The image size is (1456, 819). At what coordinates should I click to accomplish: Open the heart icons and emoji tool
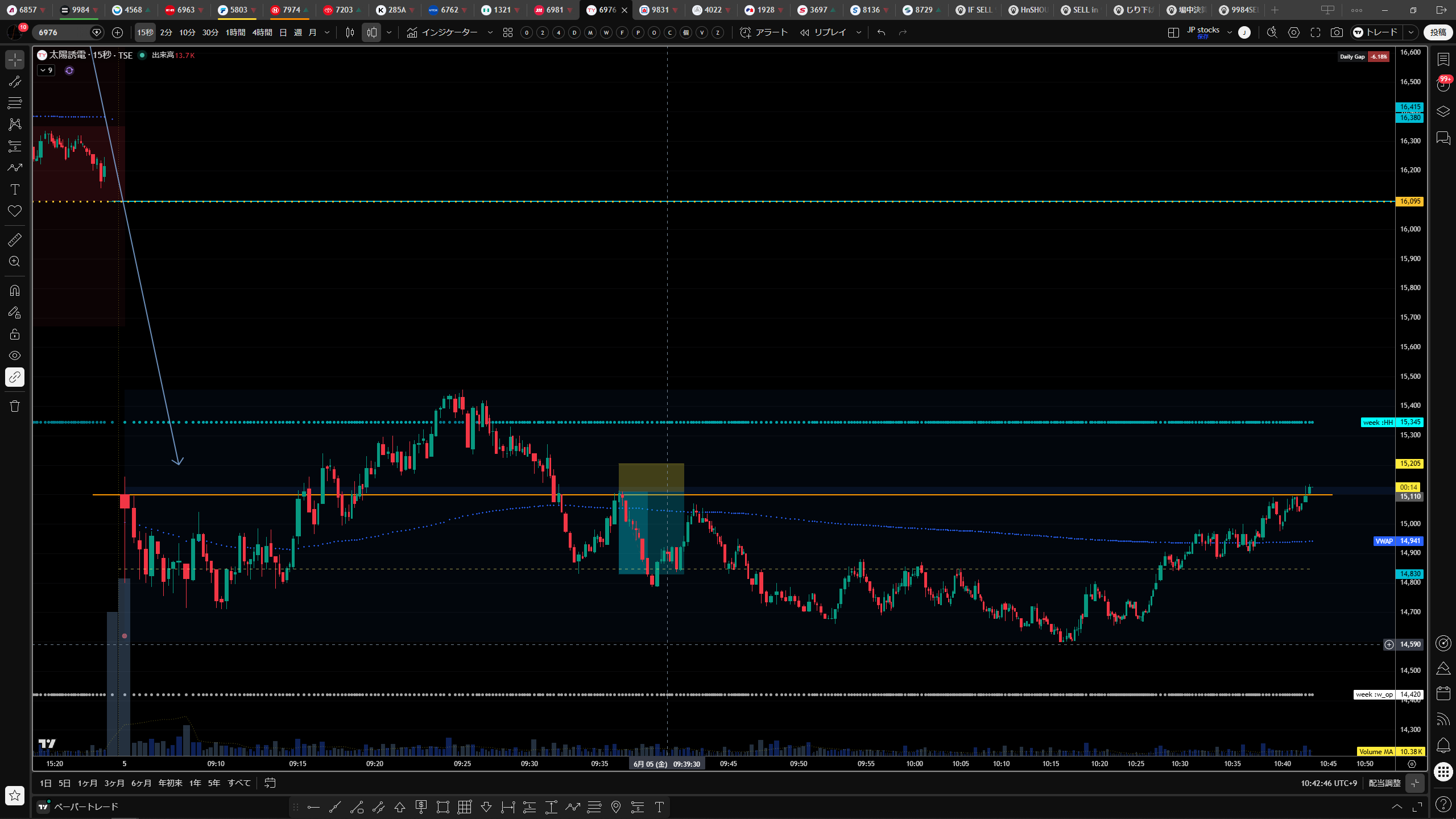click(x=15, y=211)
